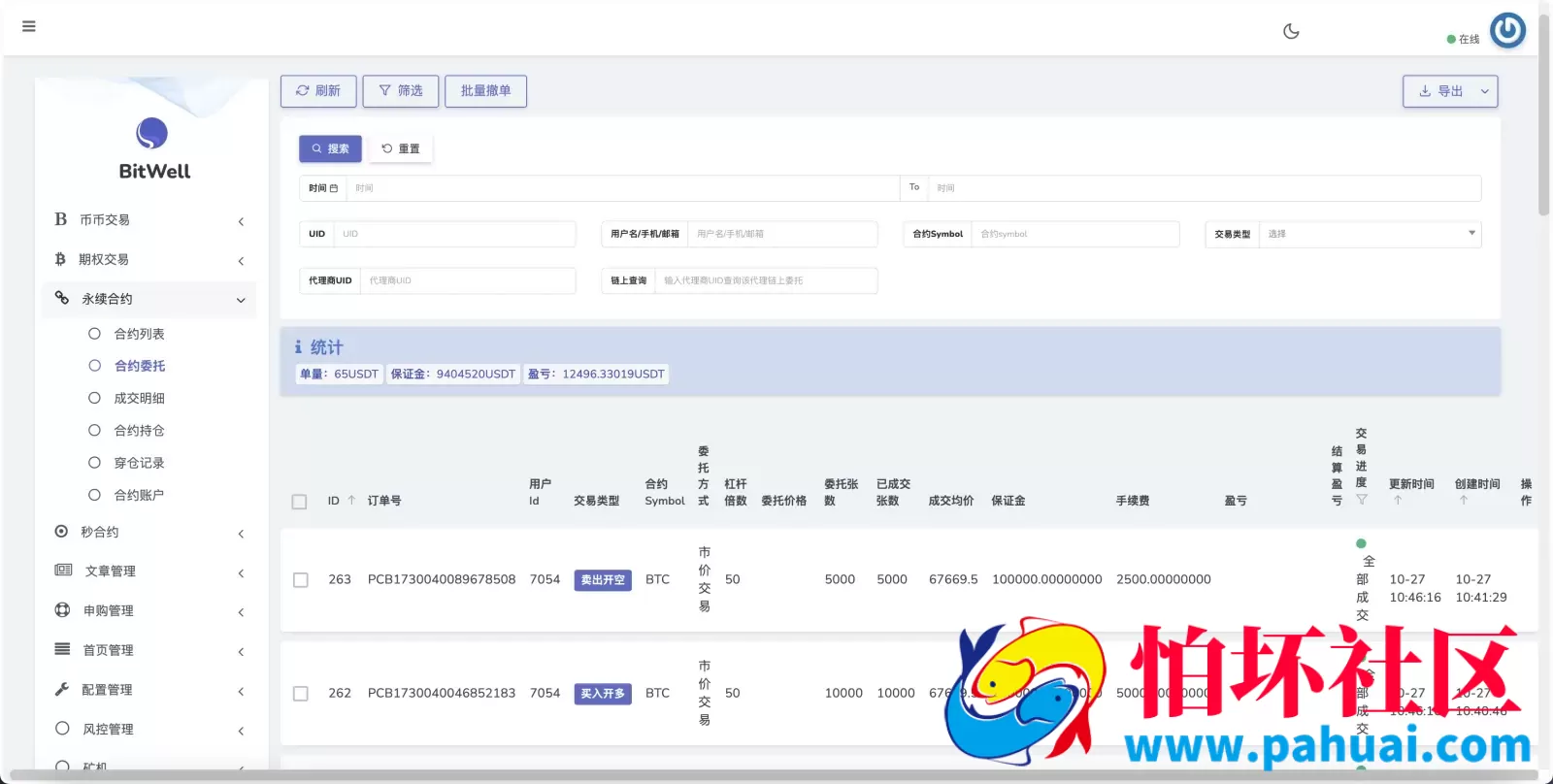The image size is (1553, 784).
Task: Click the 币币交易 bitcoin B icon
Action: tap(60, 219)
